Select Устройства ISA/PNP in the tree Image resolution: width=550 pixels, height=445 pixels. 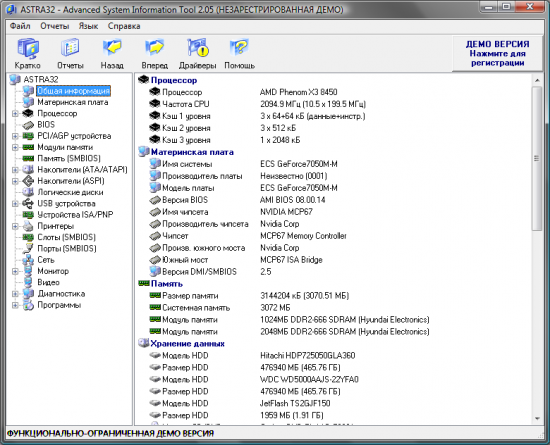click(x=75, y=215)
